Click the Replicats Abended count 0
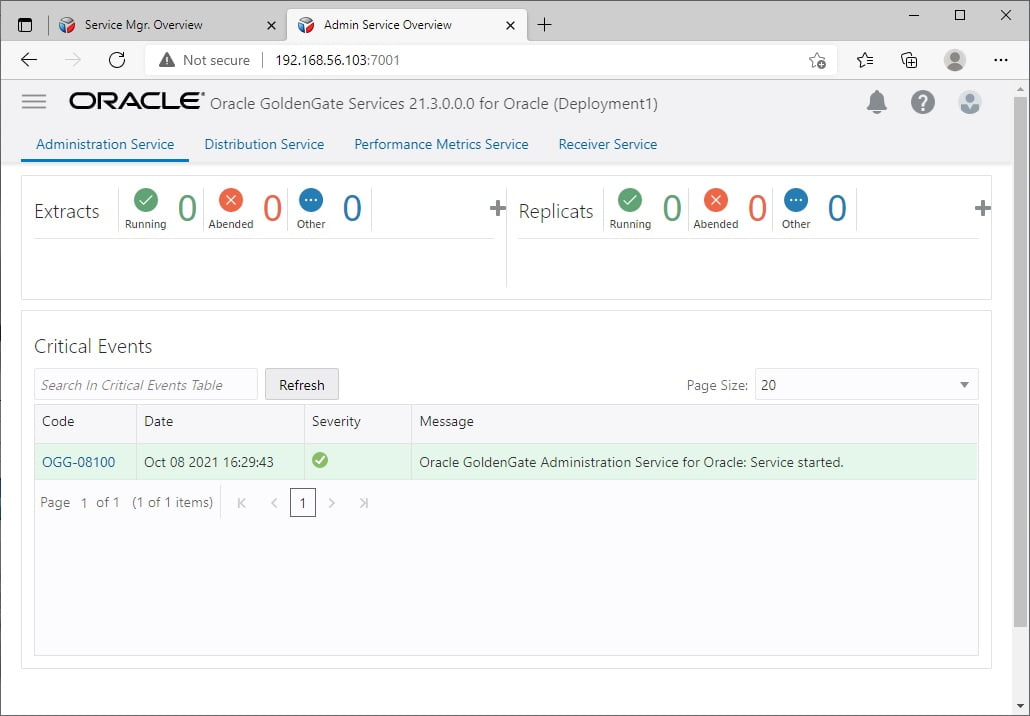This screenshot has height=716, width=1030. pos(757,208)
